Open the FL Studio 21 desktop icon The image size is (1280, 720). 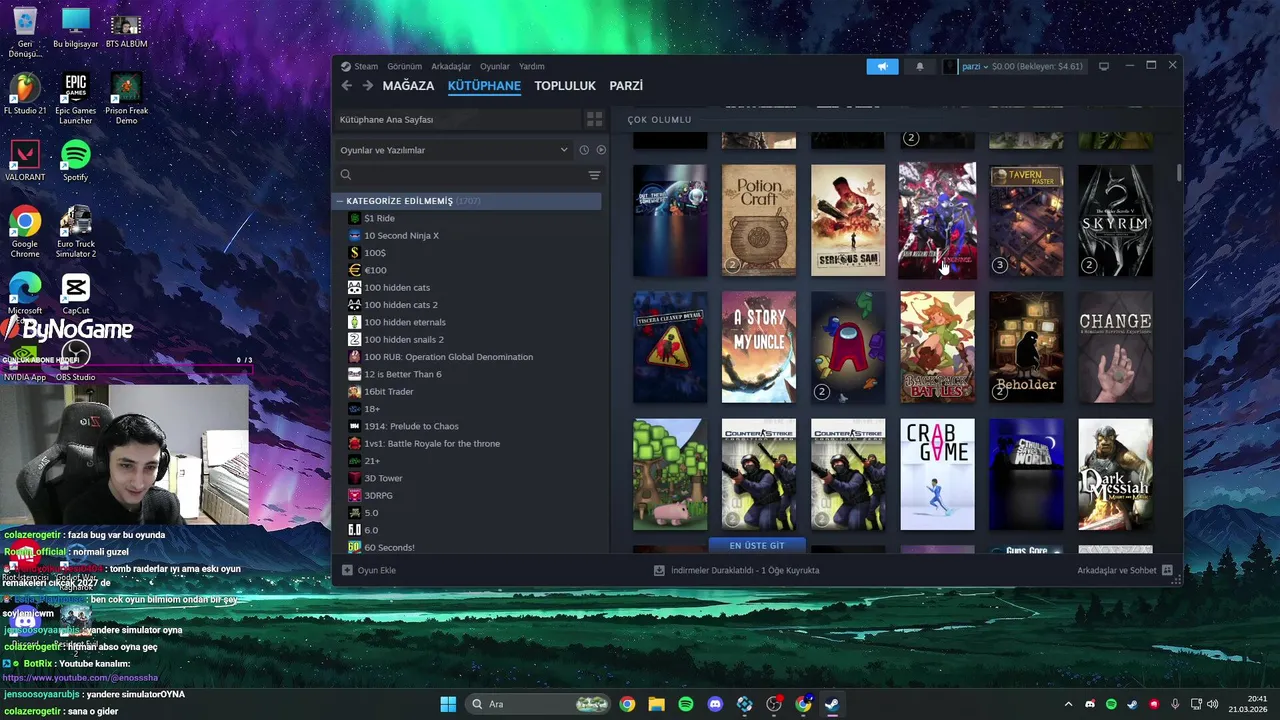tap(25, 93)
